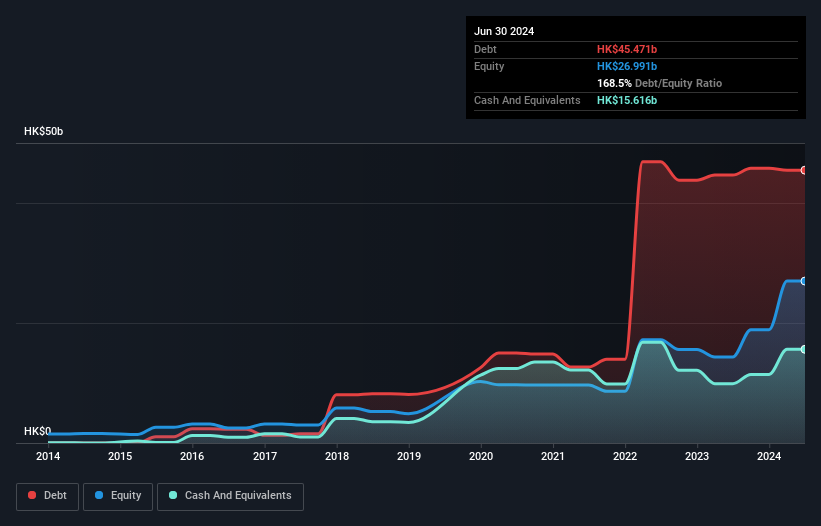Click the 2014 x-axis label
This screenshot has width=821, height=526.
tap(48, 456)
